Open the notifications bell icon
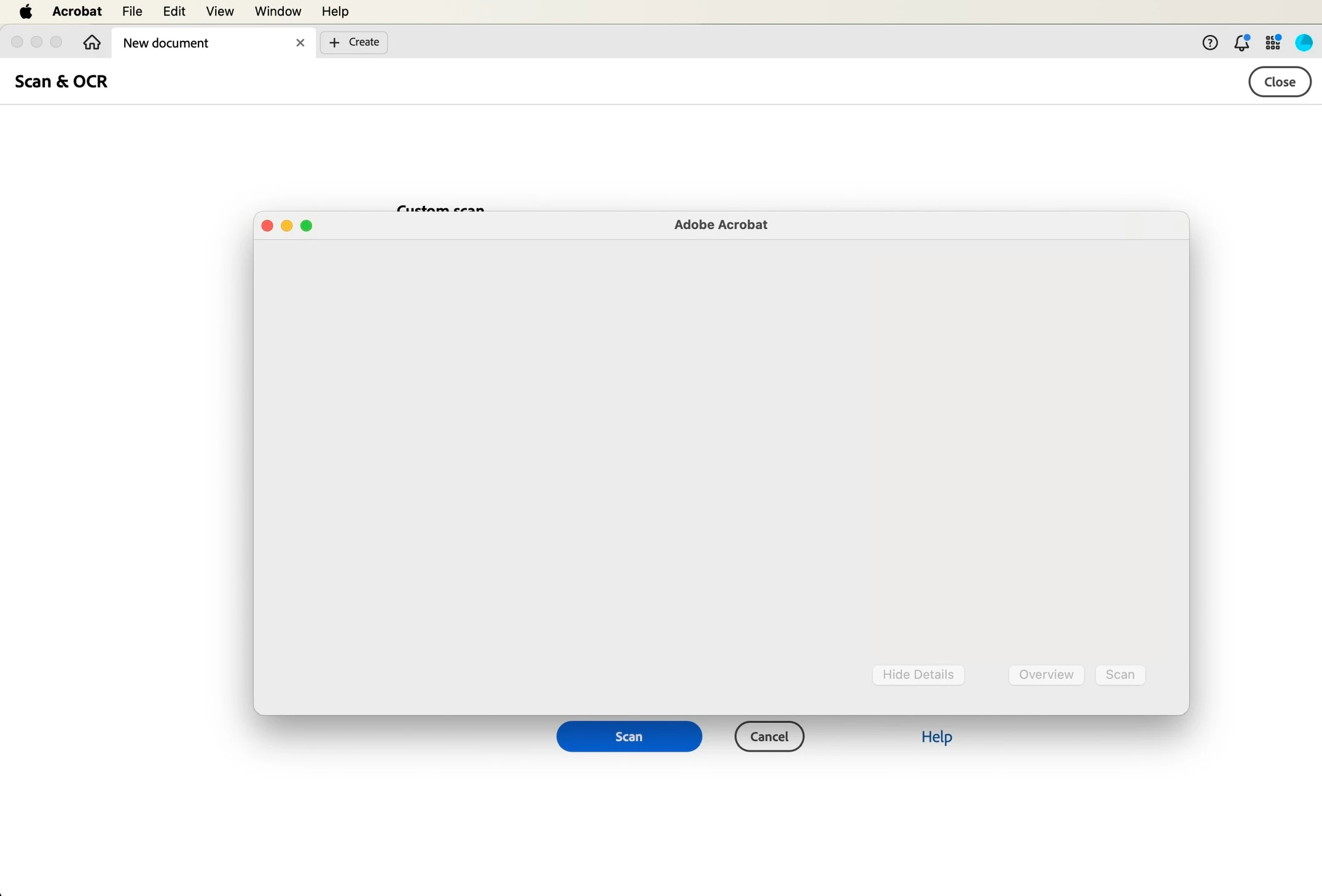 [1242, 42]
